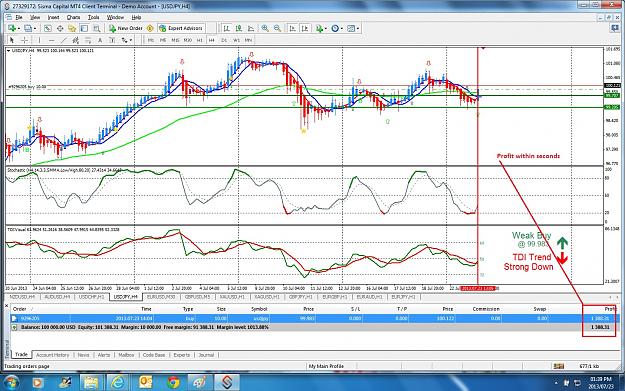This screenshot has width=625, height=391.
Task: Open the View menu
Action: pos(35,18)
